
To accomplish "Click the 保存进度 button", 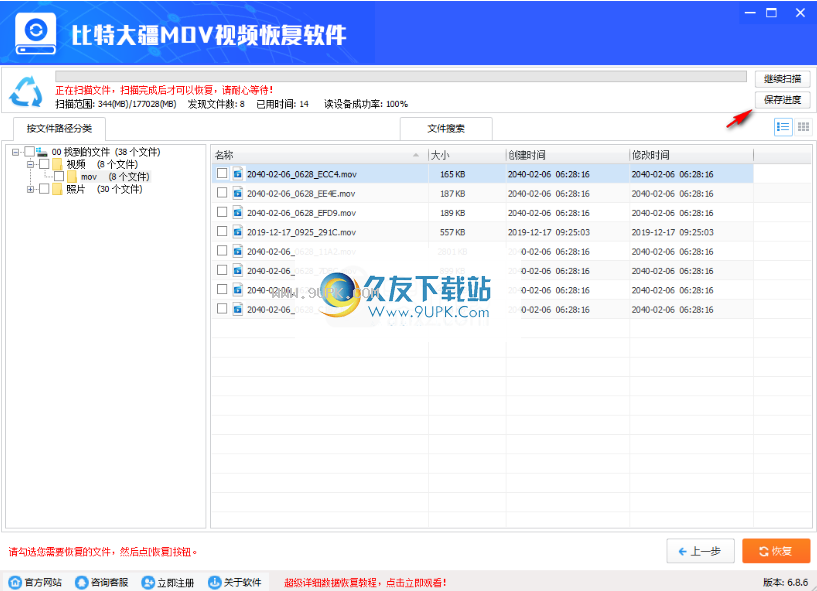I will pos(782,100).
